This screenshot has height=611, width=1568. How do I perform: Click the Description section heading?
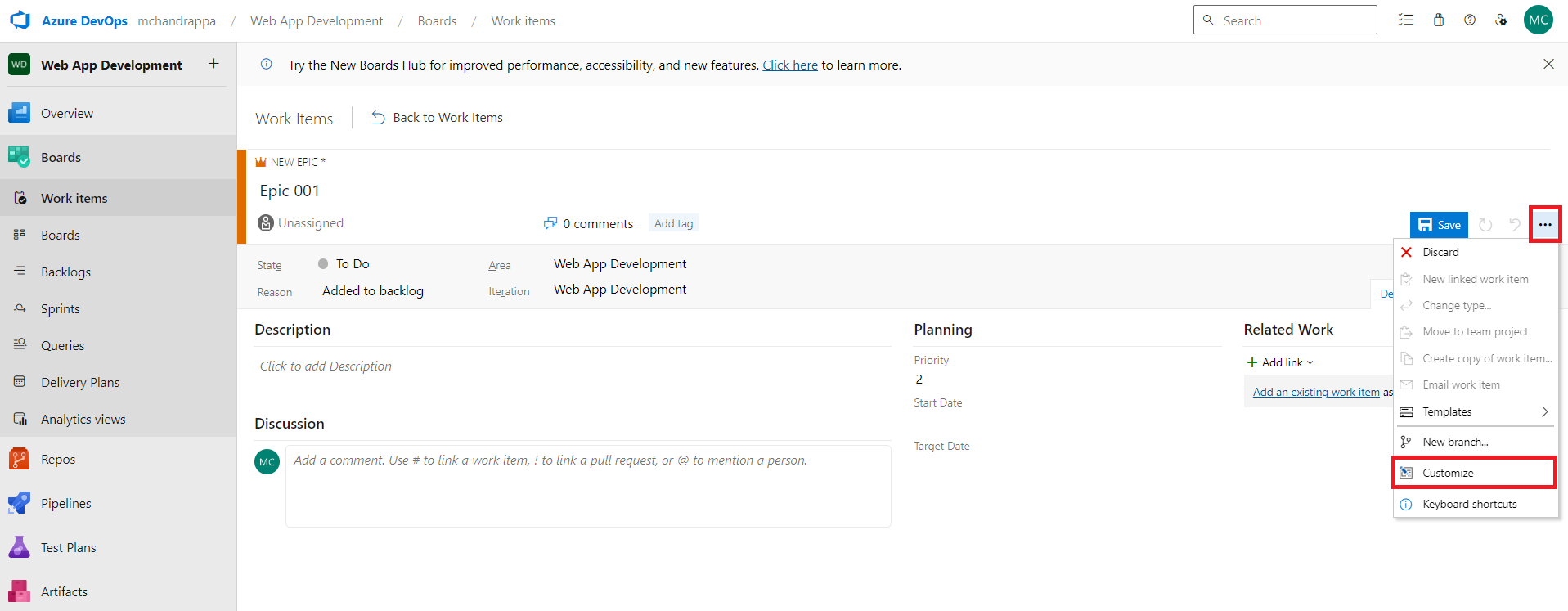coord(293,330)
